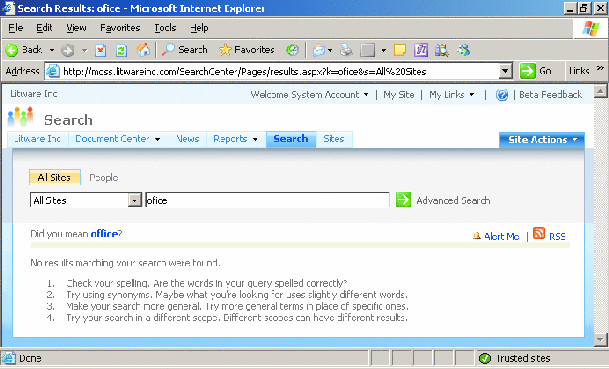Select the Sites navigation tab
Image resolution: width=609 pixels, height=369 pixels.
(334, 139)
